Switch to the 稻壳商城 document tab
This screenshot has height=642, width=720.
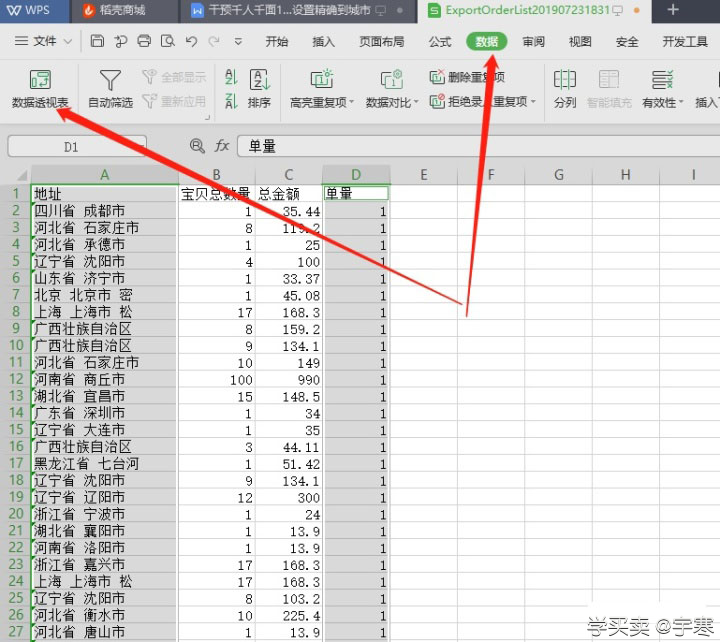124,10
